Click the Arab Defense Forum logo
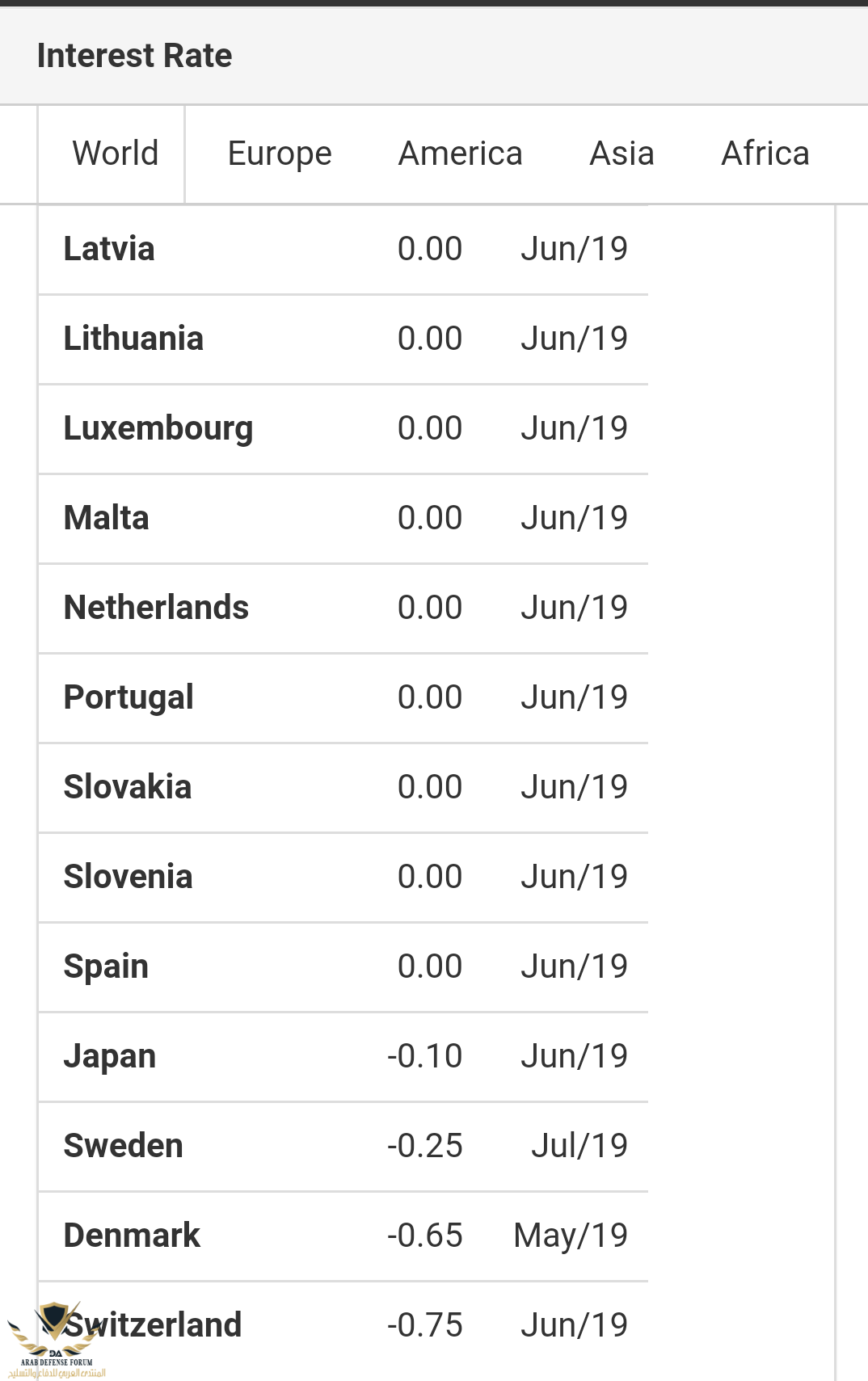The width and height of the screenshot is (868, 1381). [56, 1339]
